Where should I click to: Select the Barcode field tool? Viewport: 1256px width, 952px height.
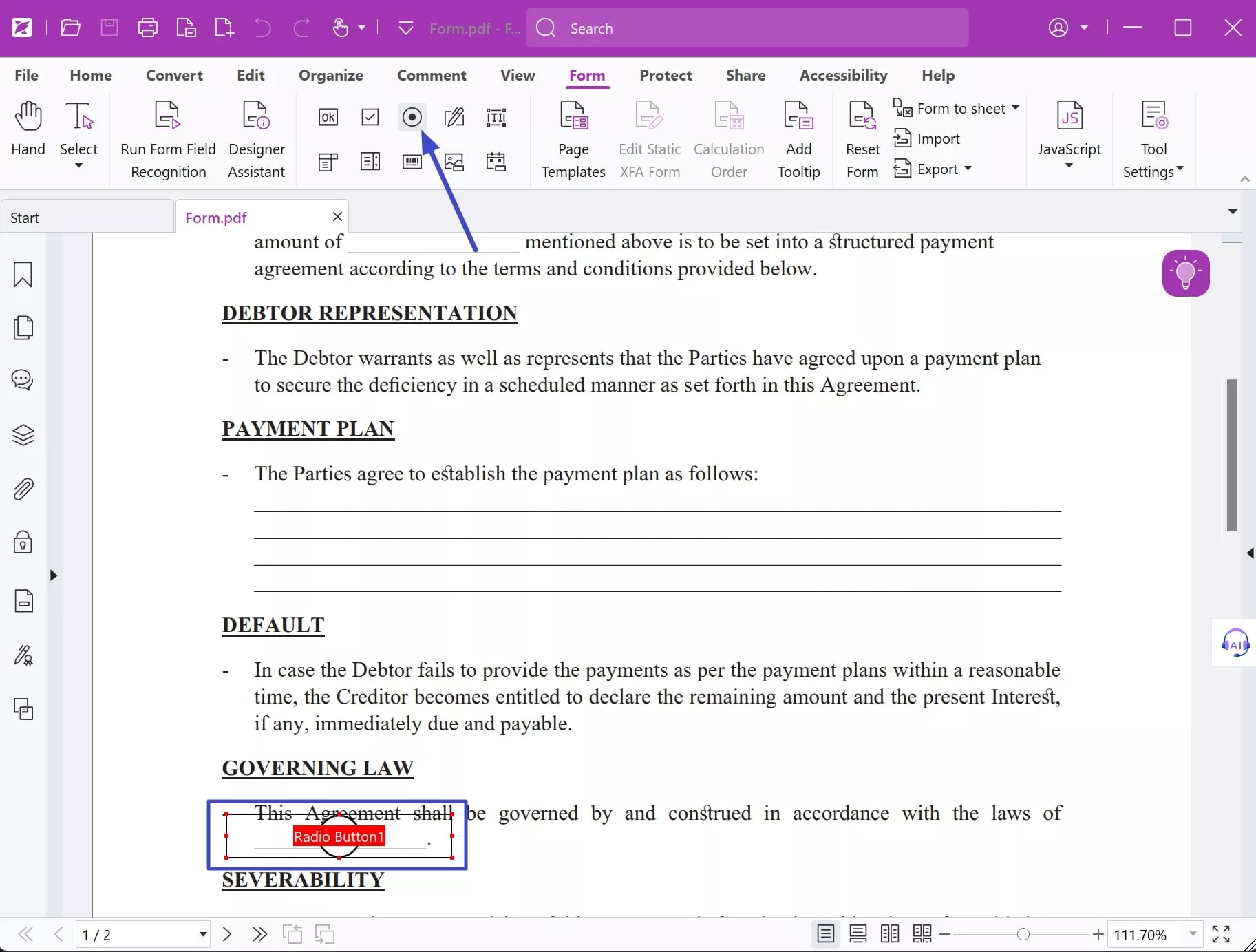(x=412, y=162)
